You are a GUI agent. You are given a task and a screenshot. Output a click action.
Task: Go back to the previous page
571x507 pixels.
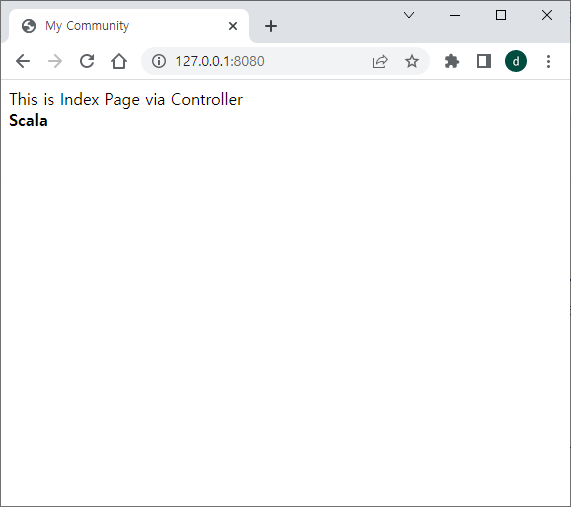23,61
